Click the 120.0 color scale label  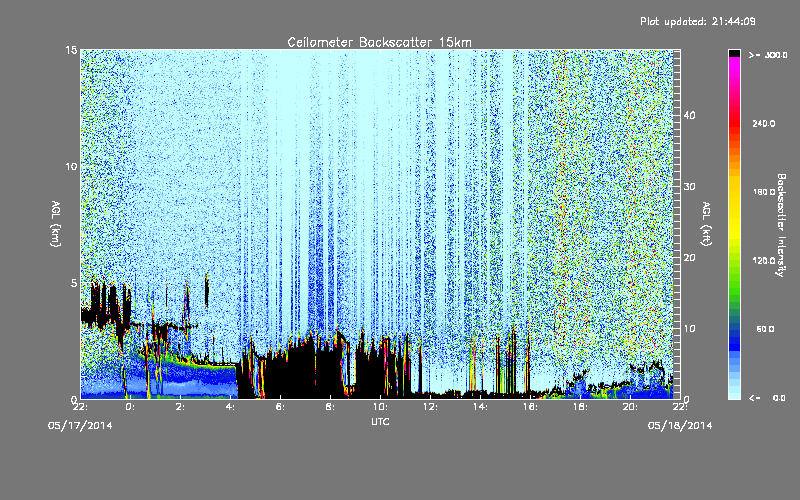coord(764,261)
